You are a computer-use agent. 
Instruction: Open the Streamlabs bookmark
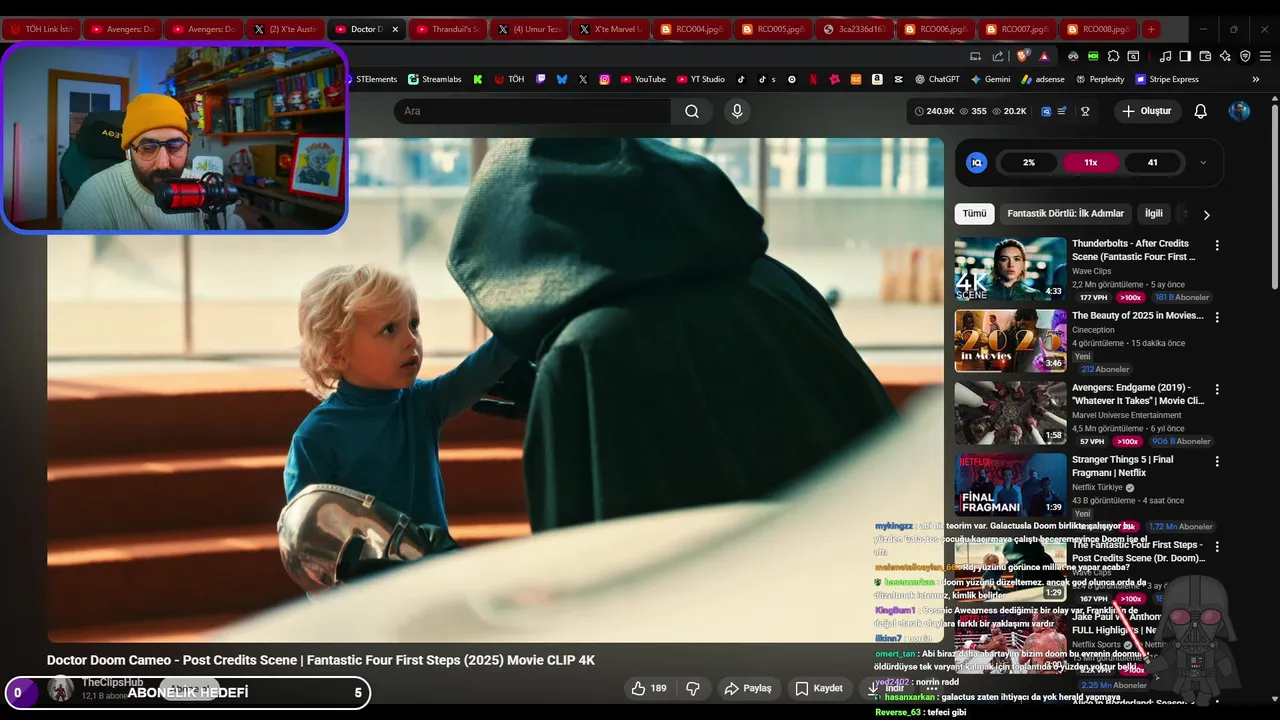(x=435, y=79)
